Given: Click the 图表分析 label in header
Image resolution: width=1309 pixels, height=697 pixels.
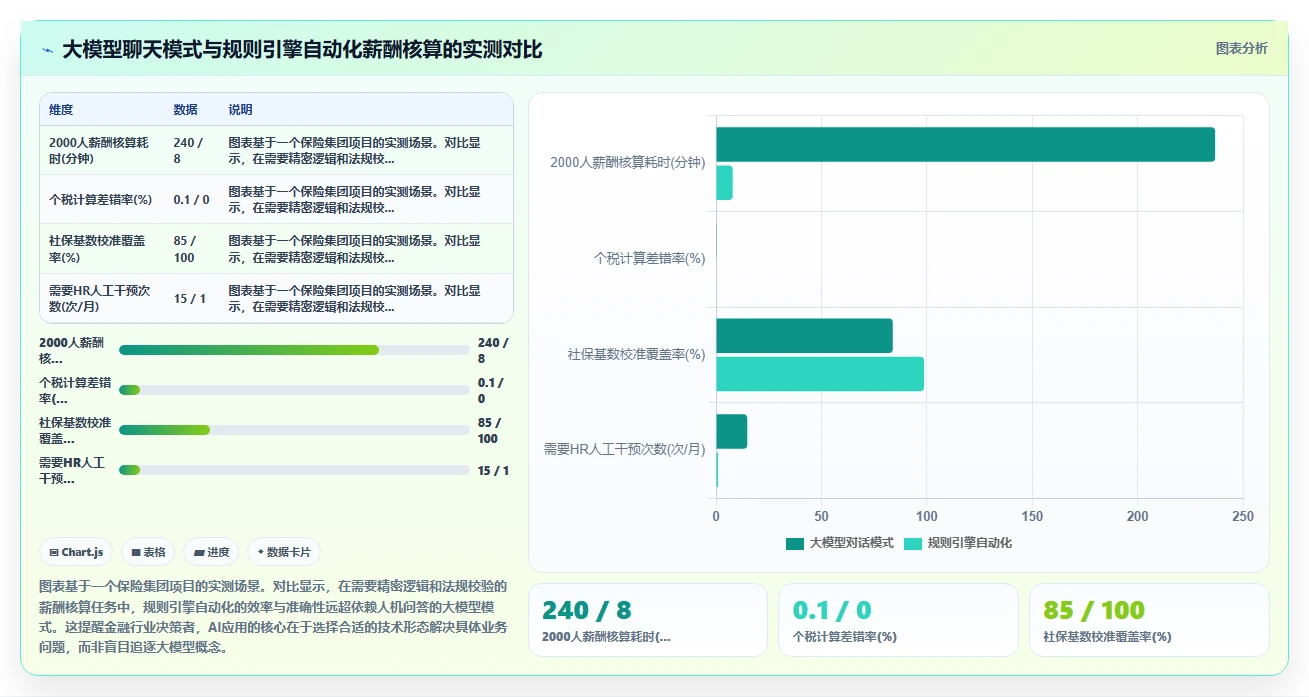Looking at the screenshot, I should (x=1241, y=48).
